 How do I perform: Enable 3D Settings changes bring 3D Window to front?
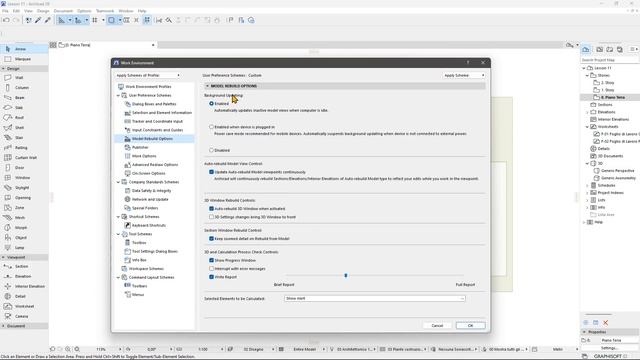click(x=211, y=217)
